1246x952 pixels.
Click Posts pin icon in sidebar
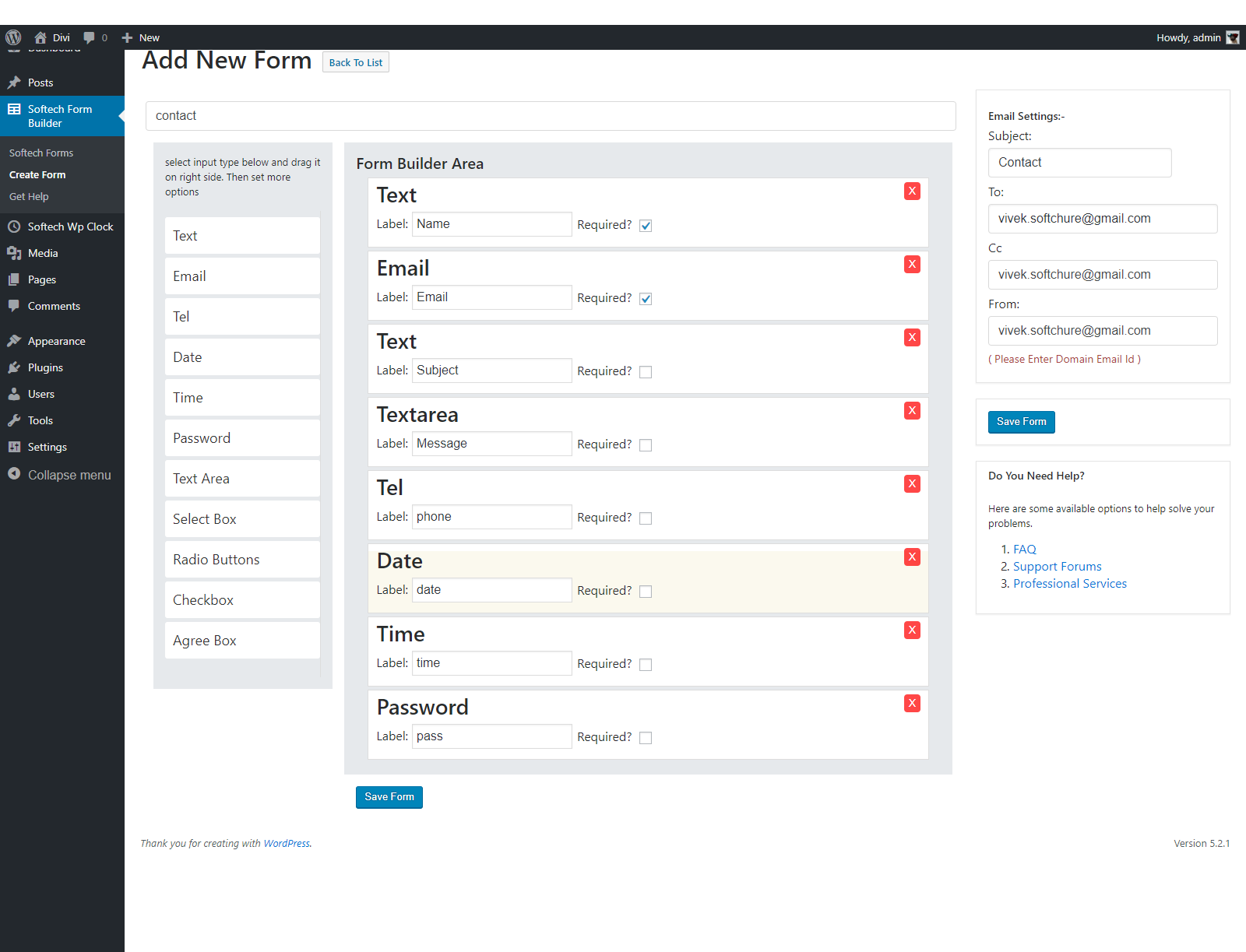coord(14,83)
